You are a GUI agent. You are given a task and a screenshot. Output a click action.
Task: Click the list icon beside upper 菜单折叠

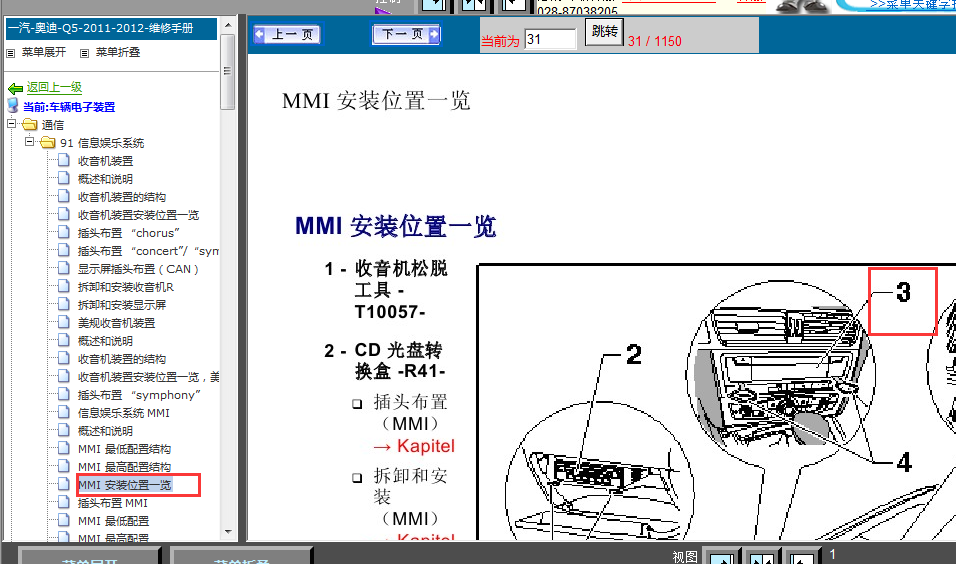point(84,53)
